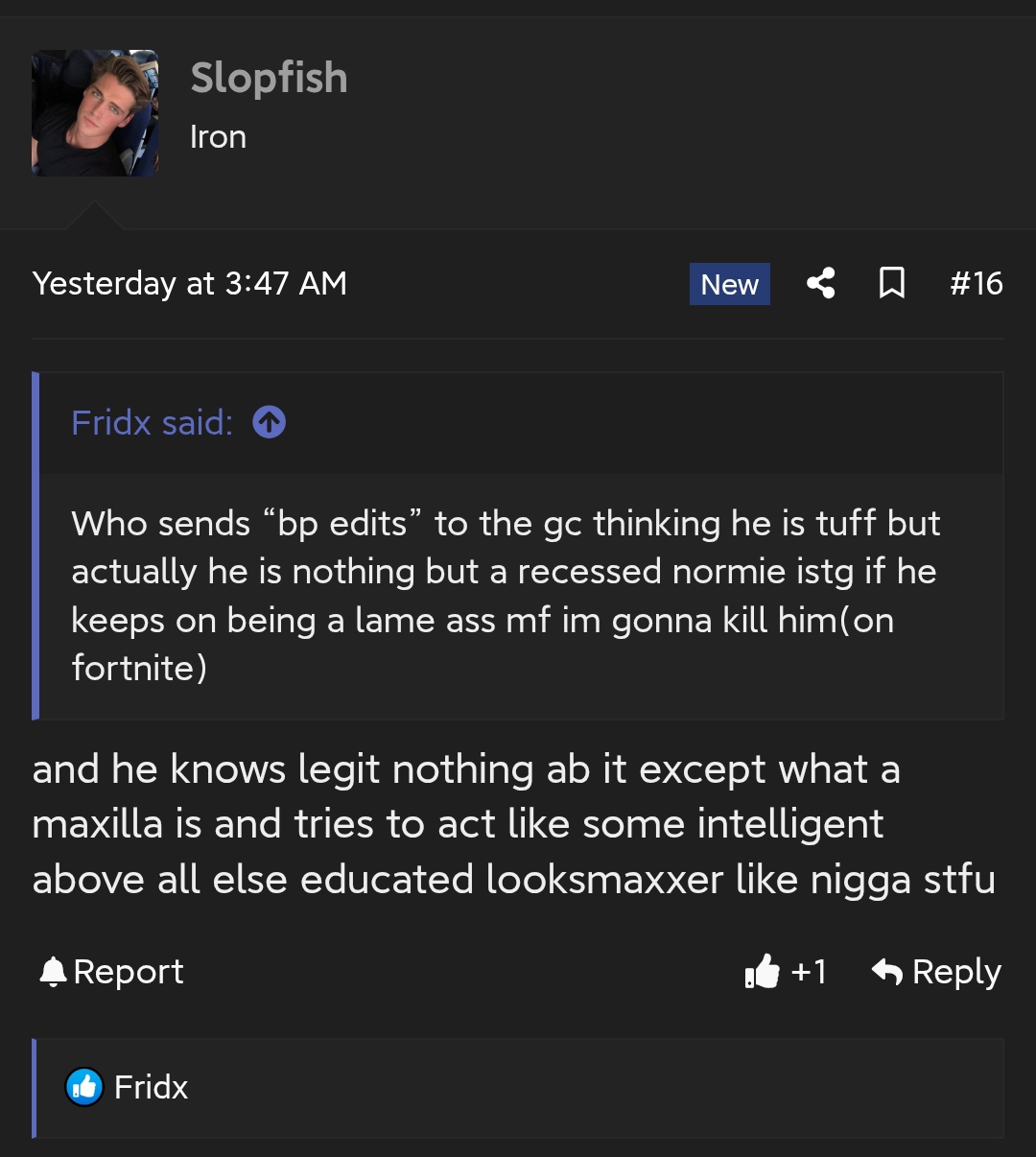The image size is (1036, 1157).
Task: Click the quoted text inside the Fridx quote
Action: [506, 595]
